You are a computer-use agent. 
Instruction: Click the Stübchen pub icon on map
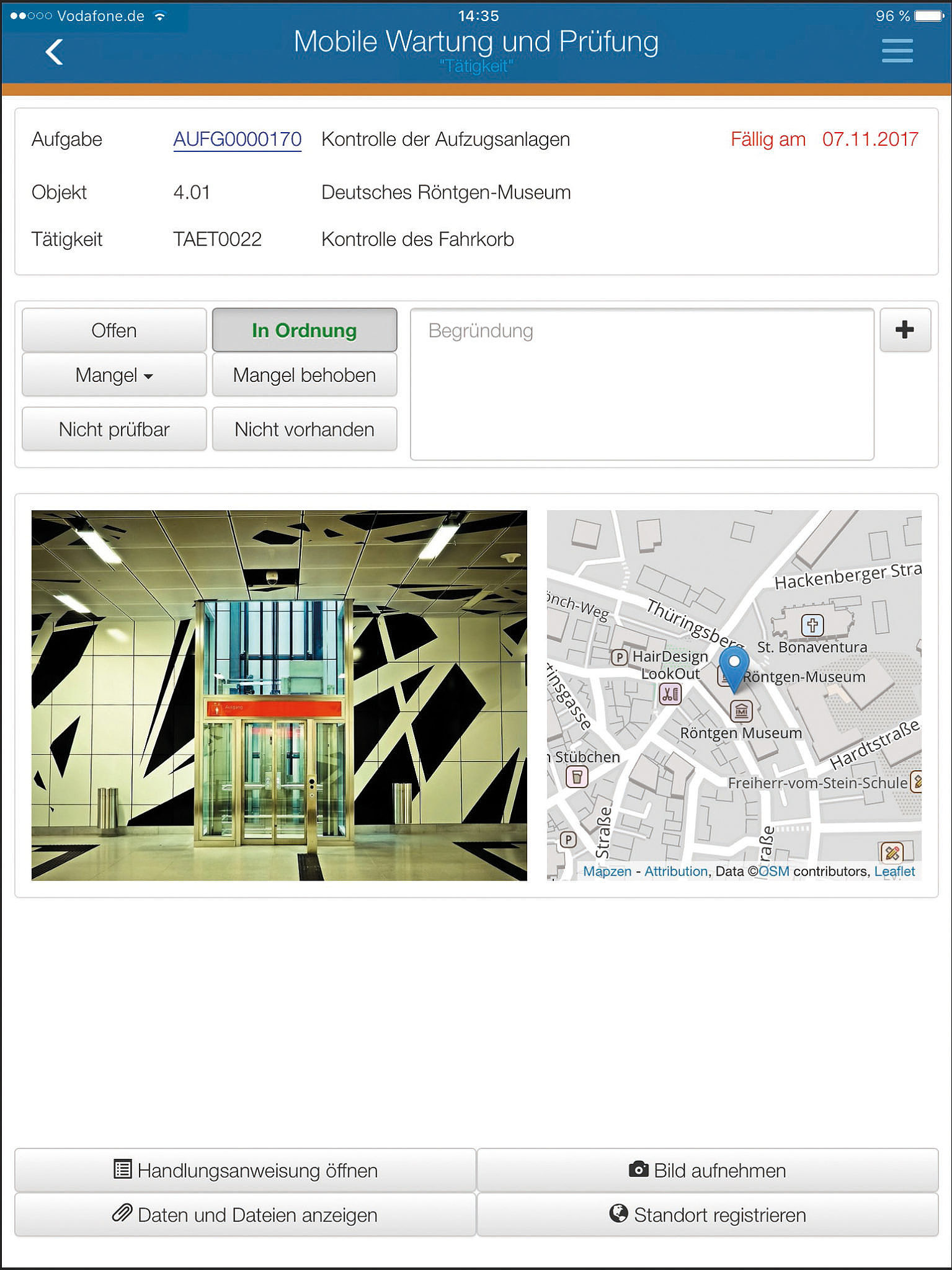coord(577,776)
